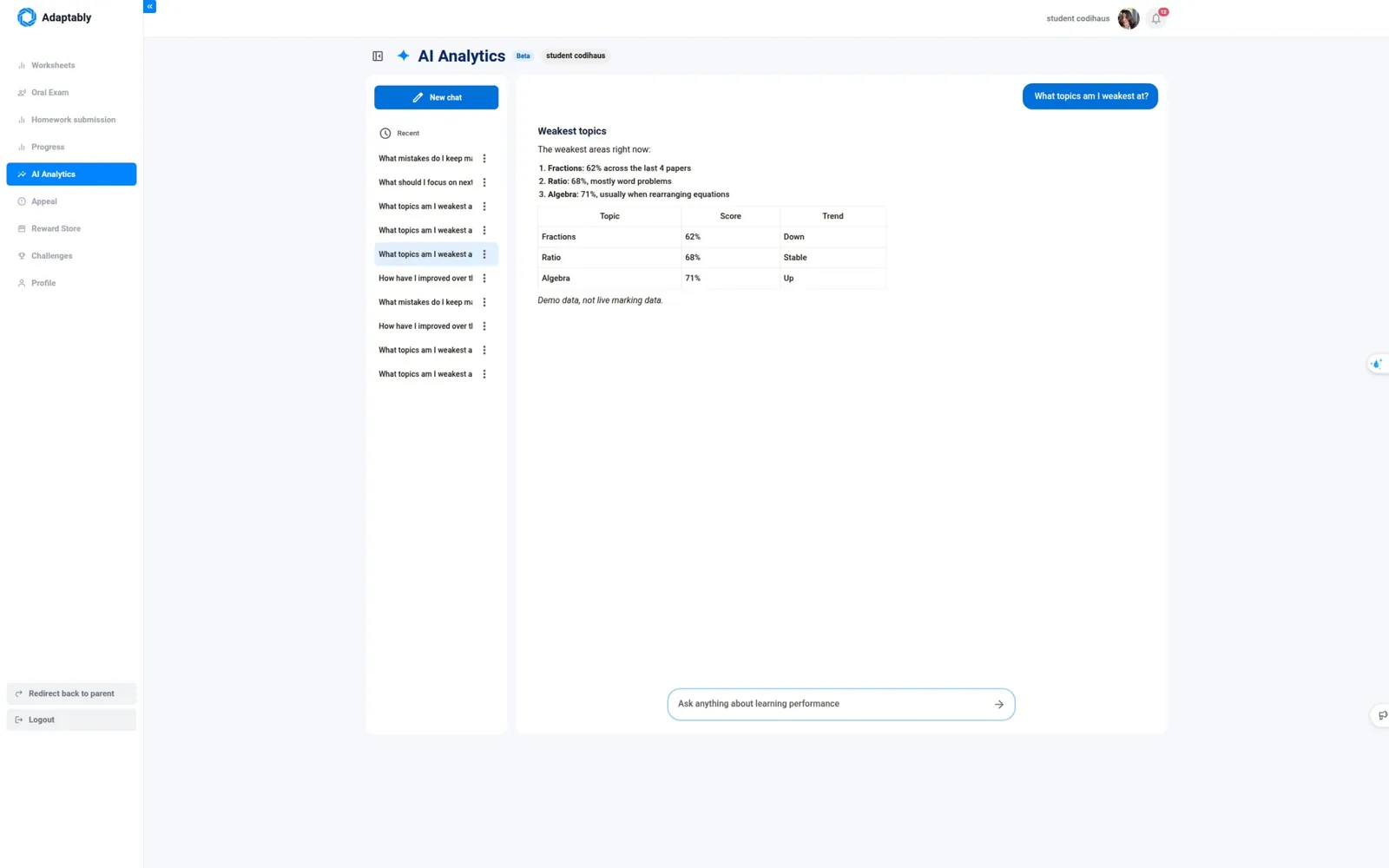
Task: Open 'What should I focus on next' chat
Action: click(425, 182)
